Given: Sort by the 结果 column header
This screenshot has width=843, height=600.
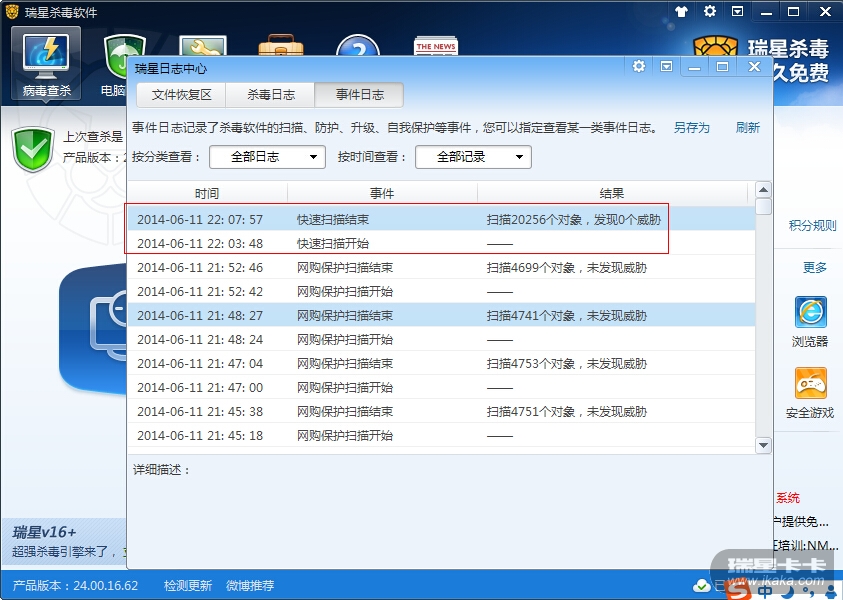Looking at the screenshot, I should point(612,194).
